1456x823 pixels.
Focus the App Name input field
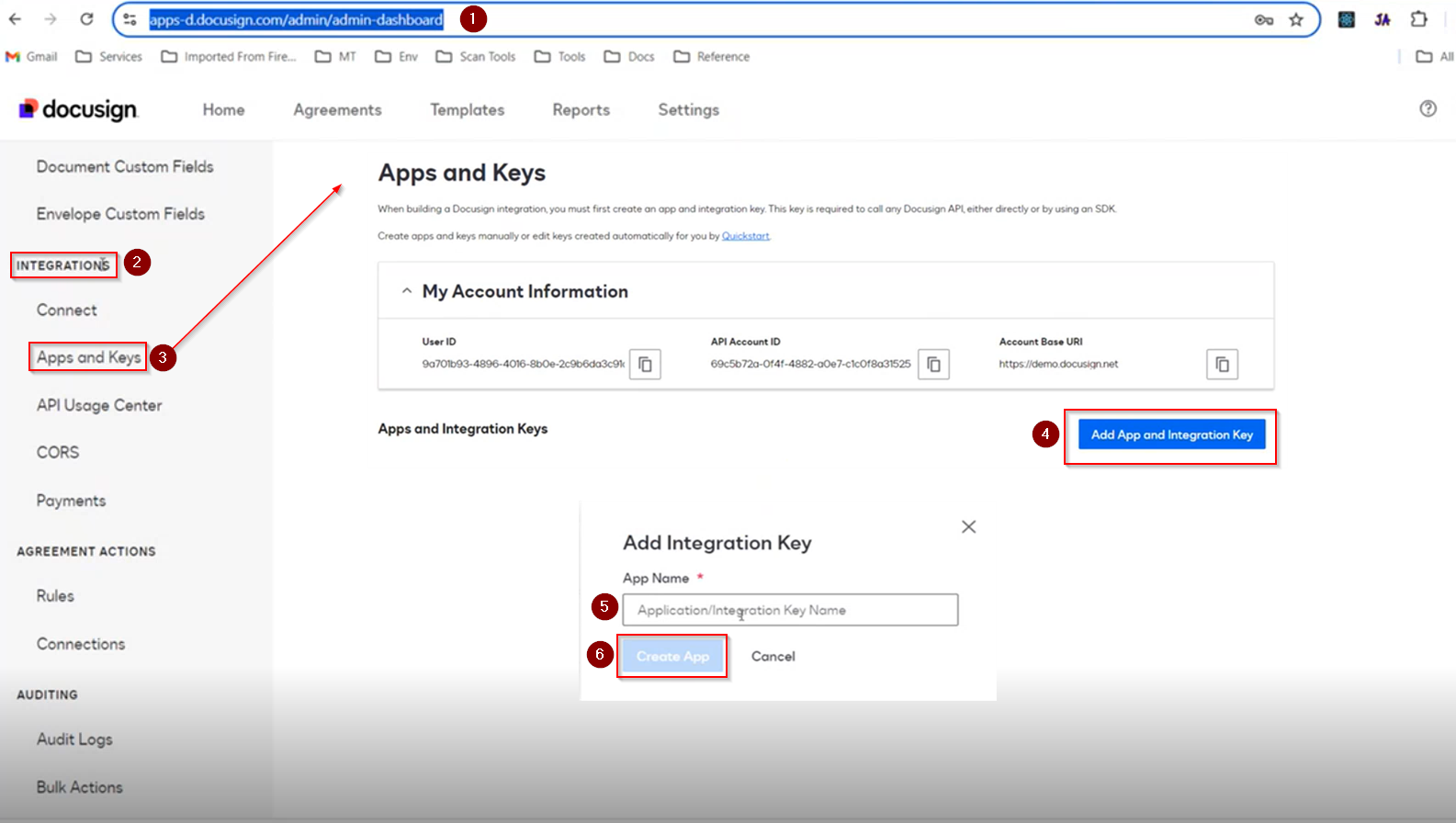[x=790, y=610]
